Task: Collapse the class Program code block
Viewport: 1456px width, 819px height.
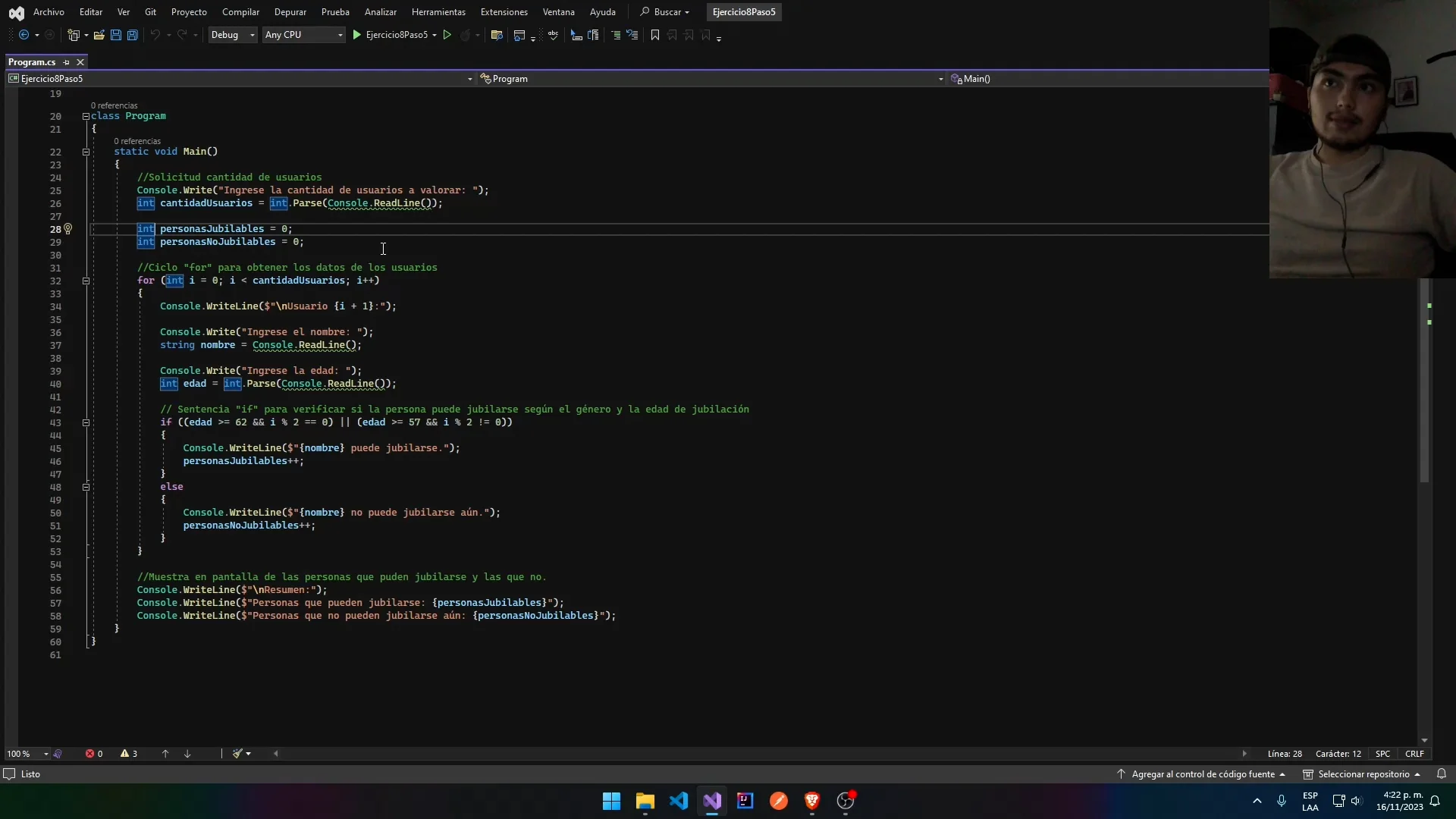Action: [86, 116]
